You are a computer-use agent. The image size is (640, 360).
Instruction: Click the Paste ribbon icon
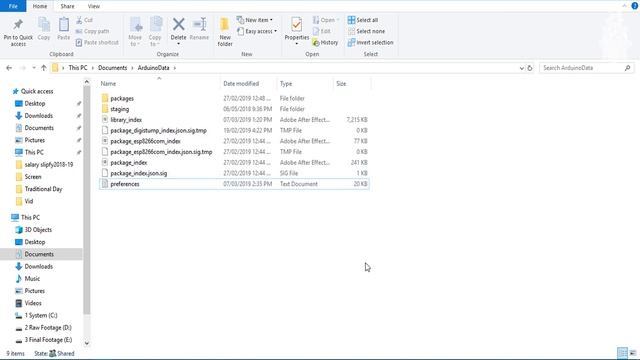64,24
